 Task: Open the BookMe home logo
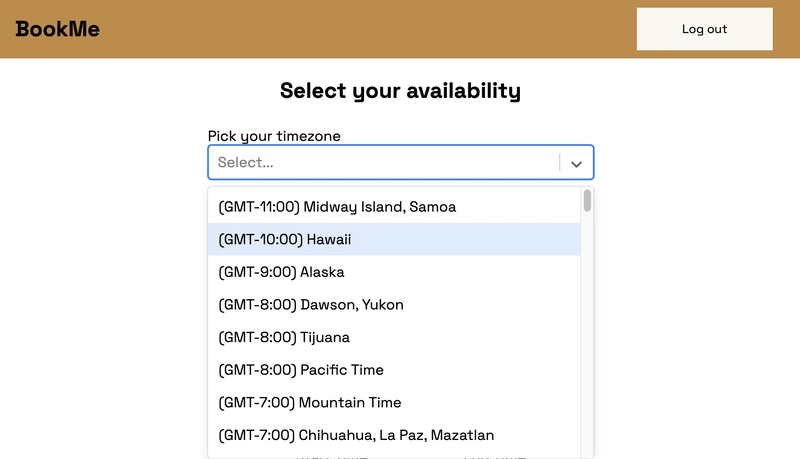tap(58, 29)
